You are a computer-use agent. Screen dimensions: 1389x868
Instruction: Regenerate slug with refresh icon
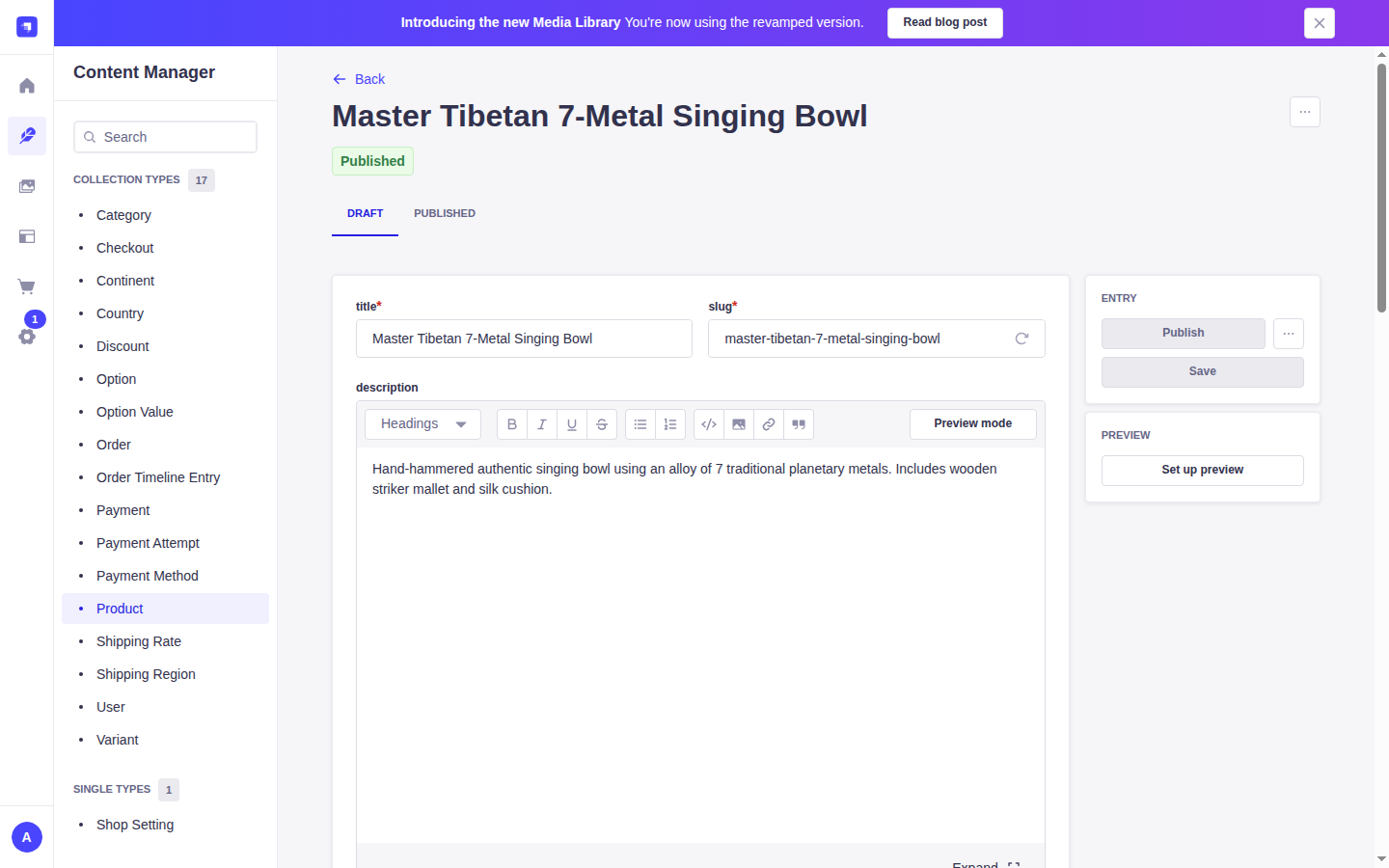click(x=1021, y=339)
